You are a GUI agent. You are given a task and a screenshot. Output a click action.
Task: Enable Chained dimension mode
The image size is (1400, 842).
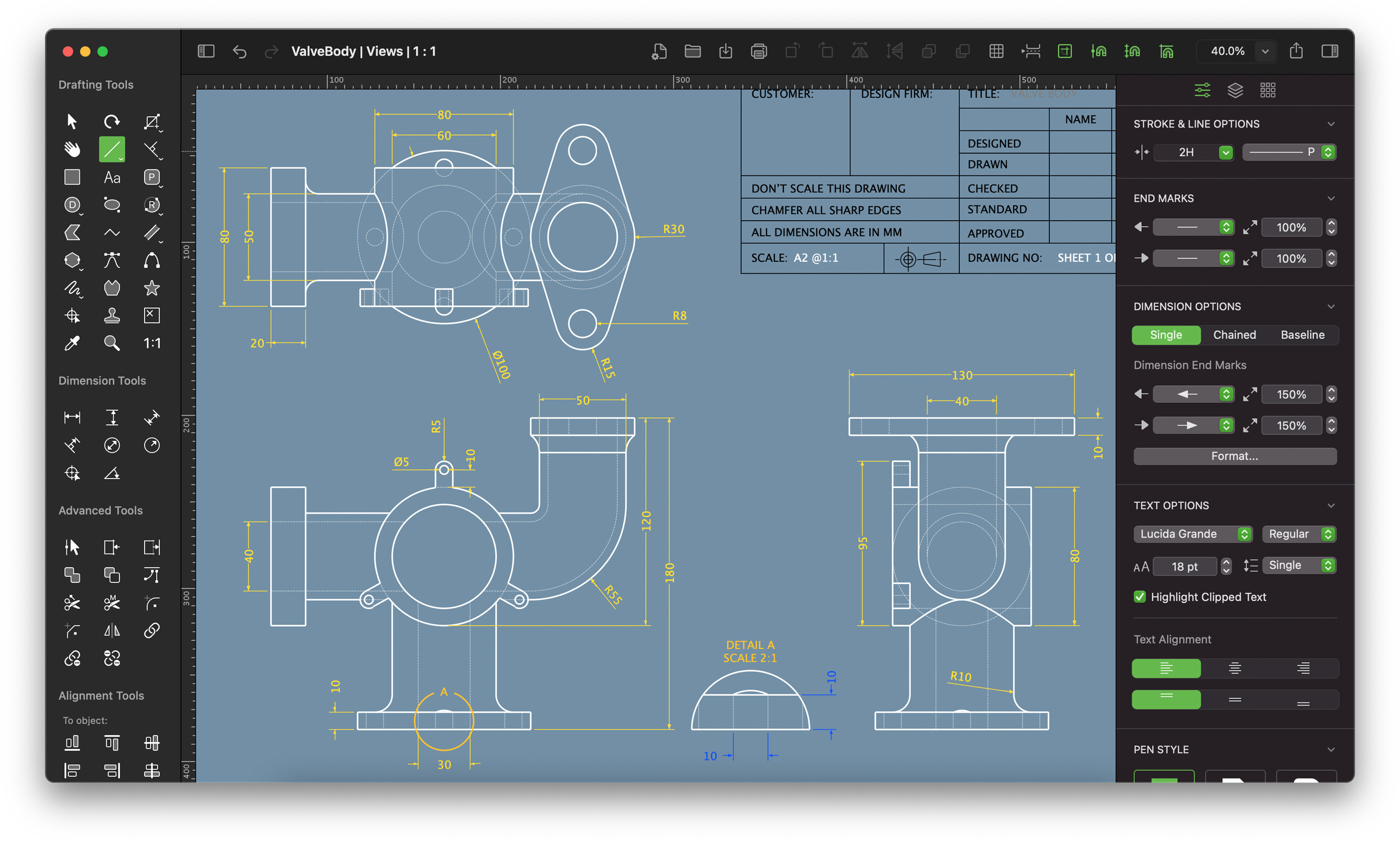click(x=1234, y=335)
